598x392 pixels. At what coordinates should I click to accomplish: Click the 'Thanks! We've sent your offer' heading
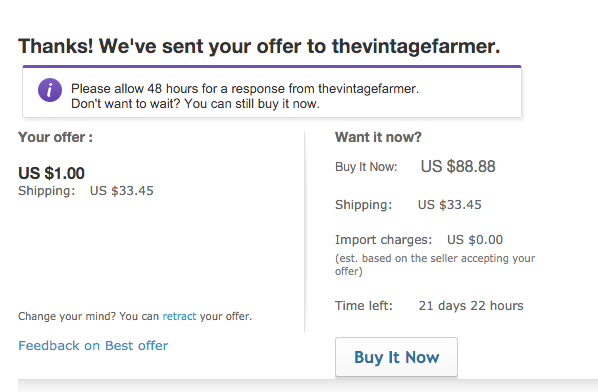pos(259,46)
